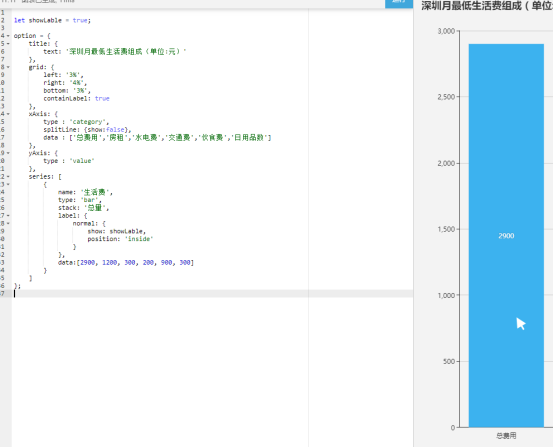Click the "type : 'value'" line
The image size is (554, 447).
(69, 161)
